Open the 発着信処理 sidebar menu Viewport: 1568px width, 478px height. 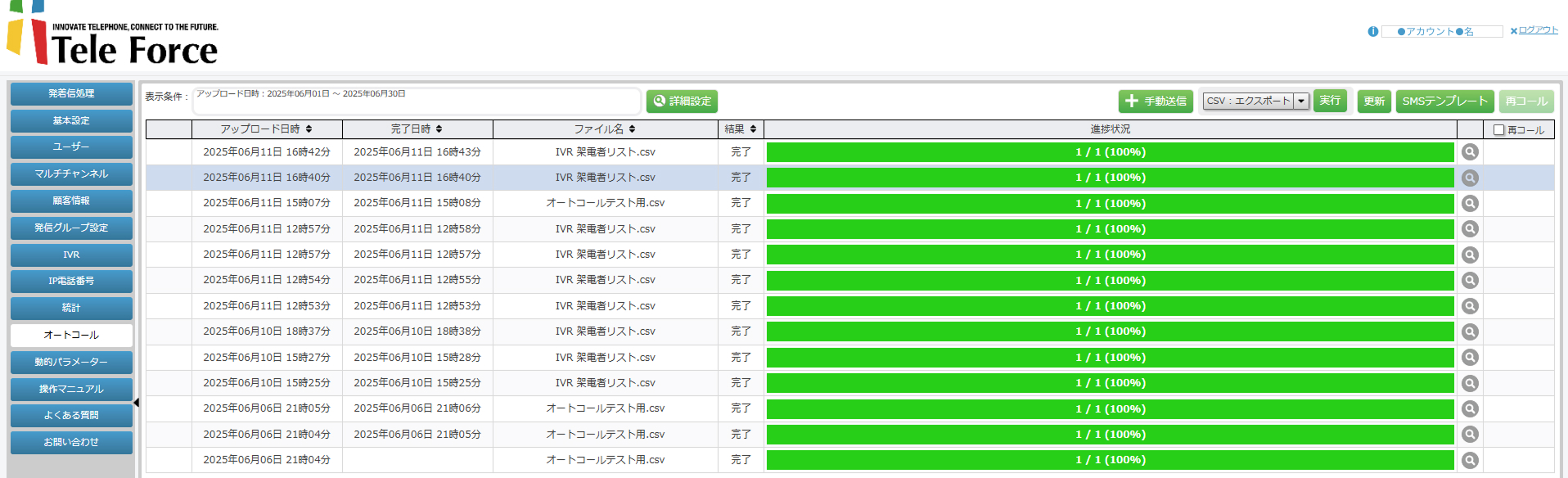coord(71,94)
